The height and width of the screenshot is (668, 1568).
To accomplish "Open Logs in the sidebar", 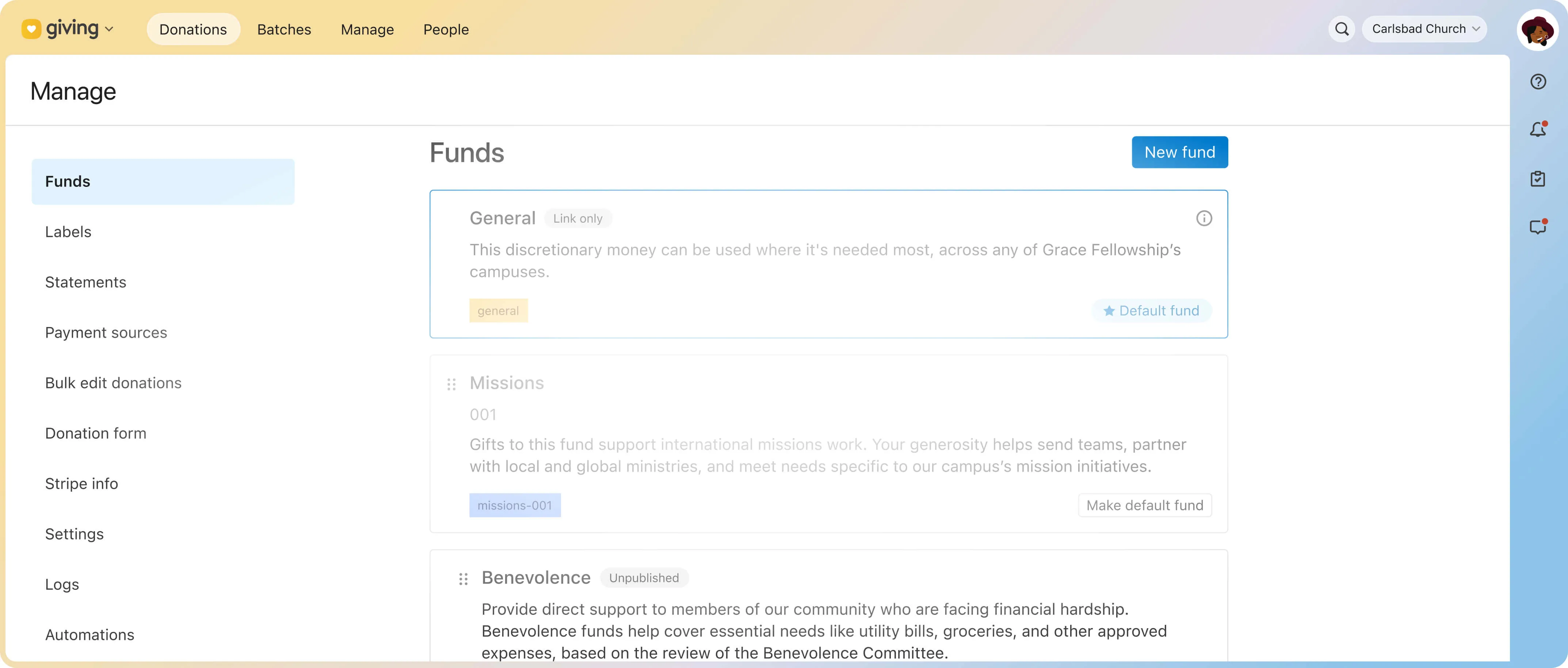I will (62, 585).
